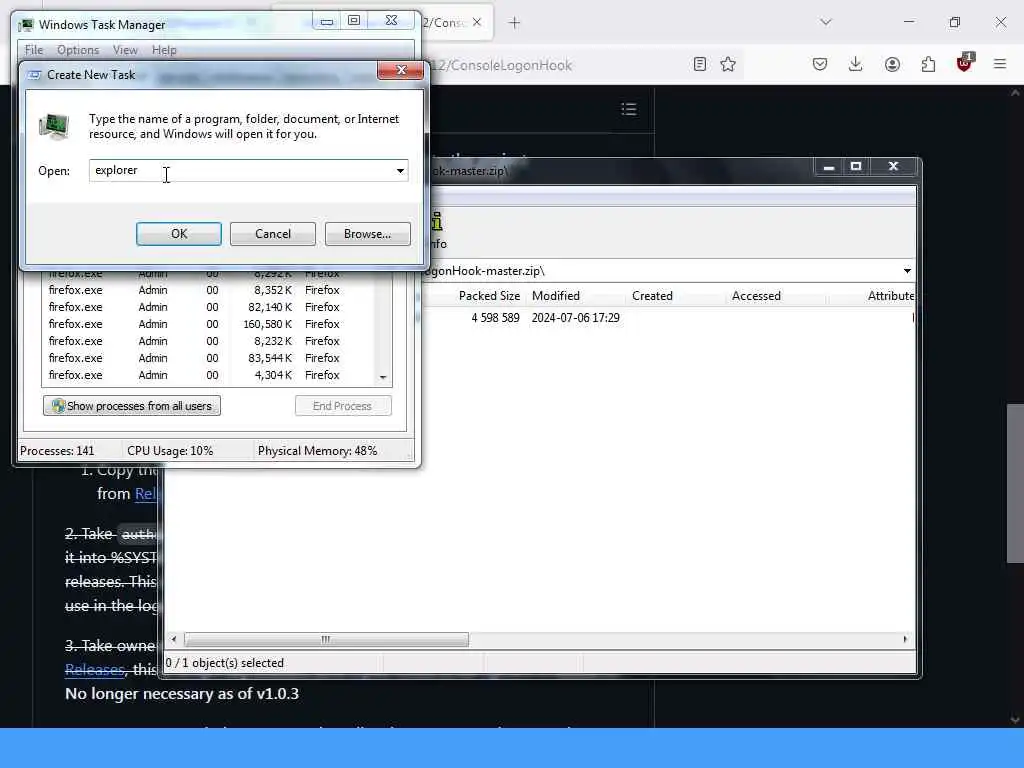Open Task Manager Options menu
The width and height of the screenshot is (1024, 768).
(78, 50)
